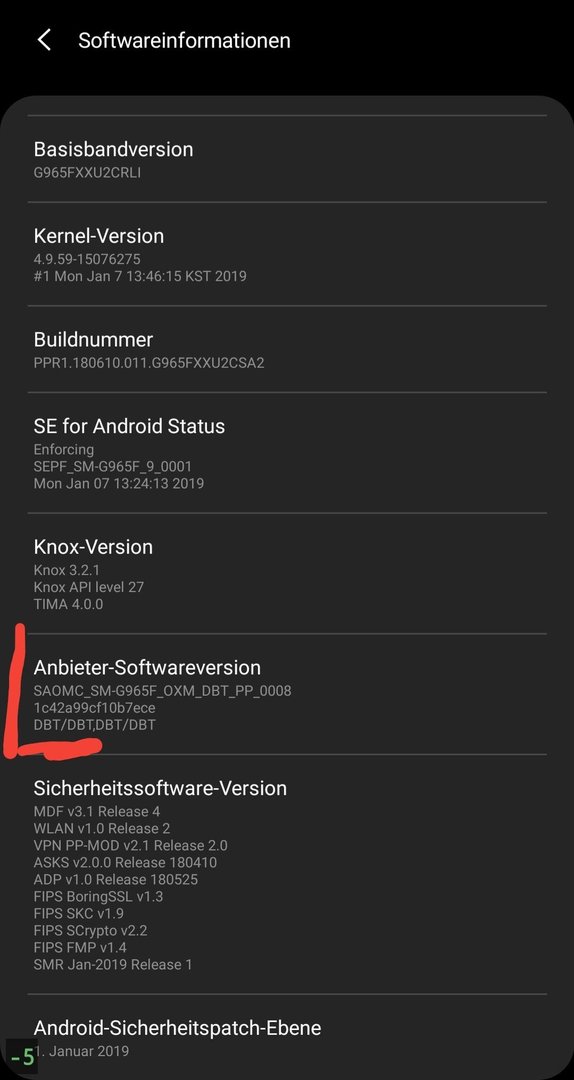Select the Basisbandversion entry
Image resolution: width=574 pixels, height=1080 pixels.
click(x=287, y=159)
